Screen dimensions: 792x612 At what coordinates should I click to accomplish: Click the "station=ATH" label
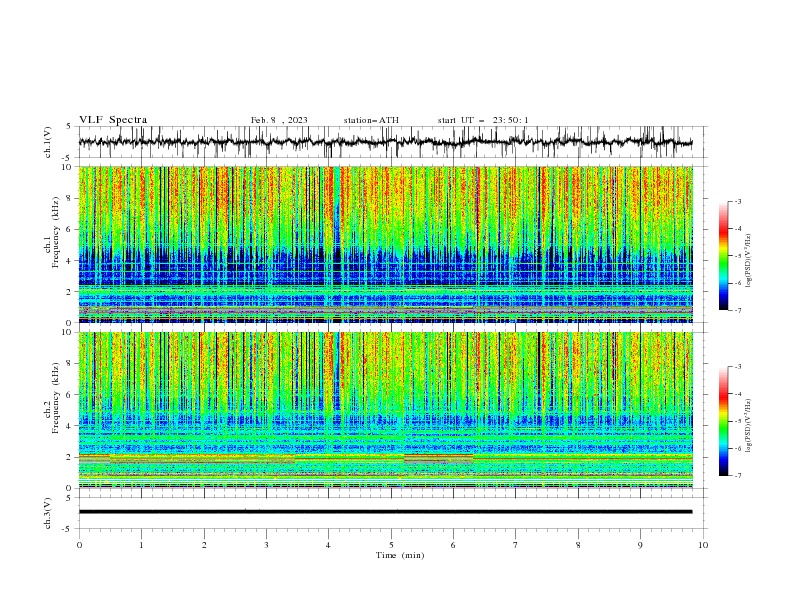371,120
